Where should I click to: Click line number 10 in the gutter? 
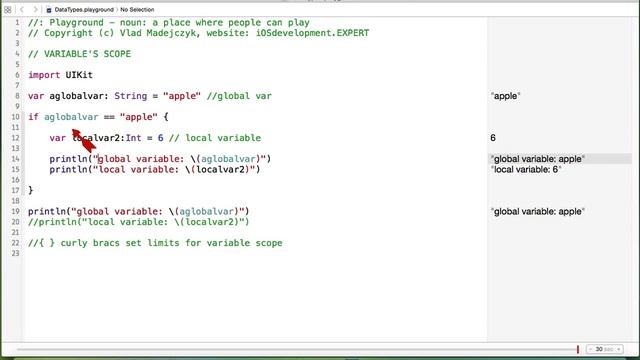pos(16,117)
